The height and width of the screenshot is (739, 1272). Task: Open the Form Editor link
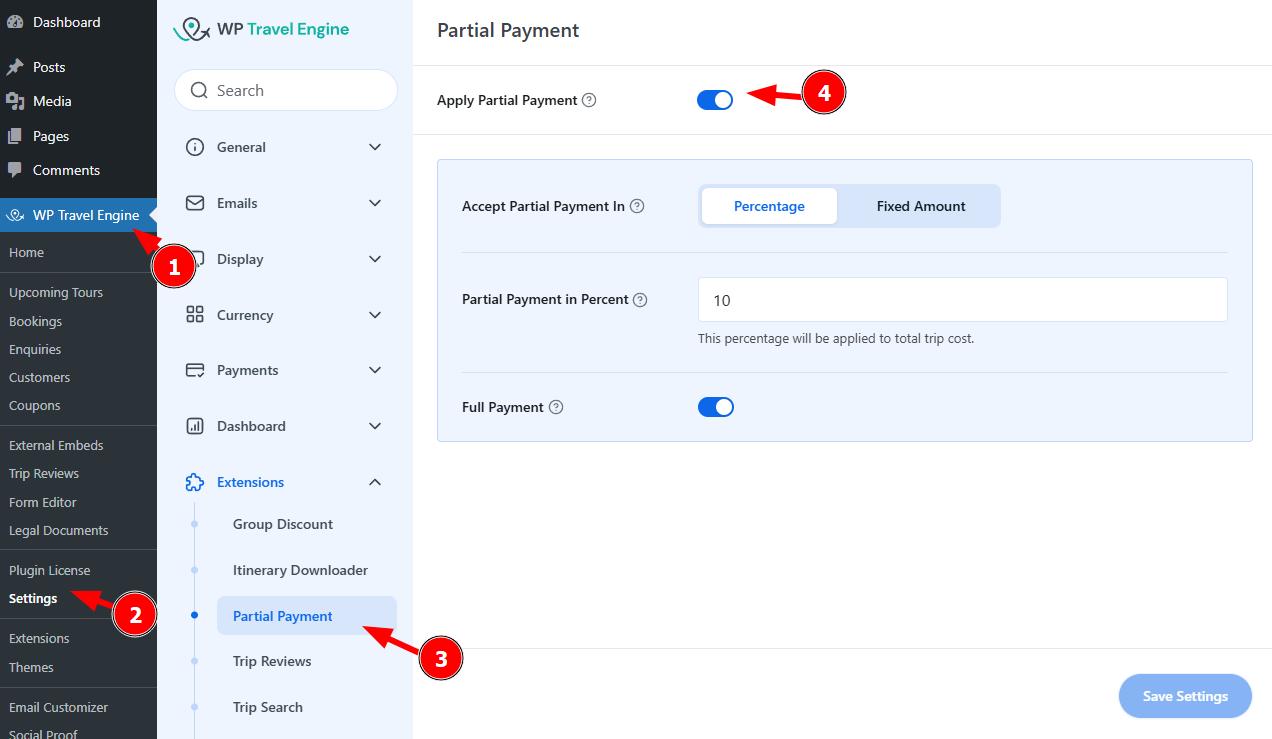43,502
